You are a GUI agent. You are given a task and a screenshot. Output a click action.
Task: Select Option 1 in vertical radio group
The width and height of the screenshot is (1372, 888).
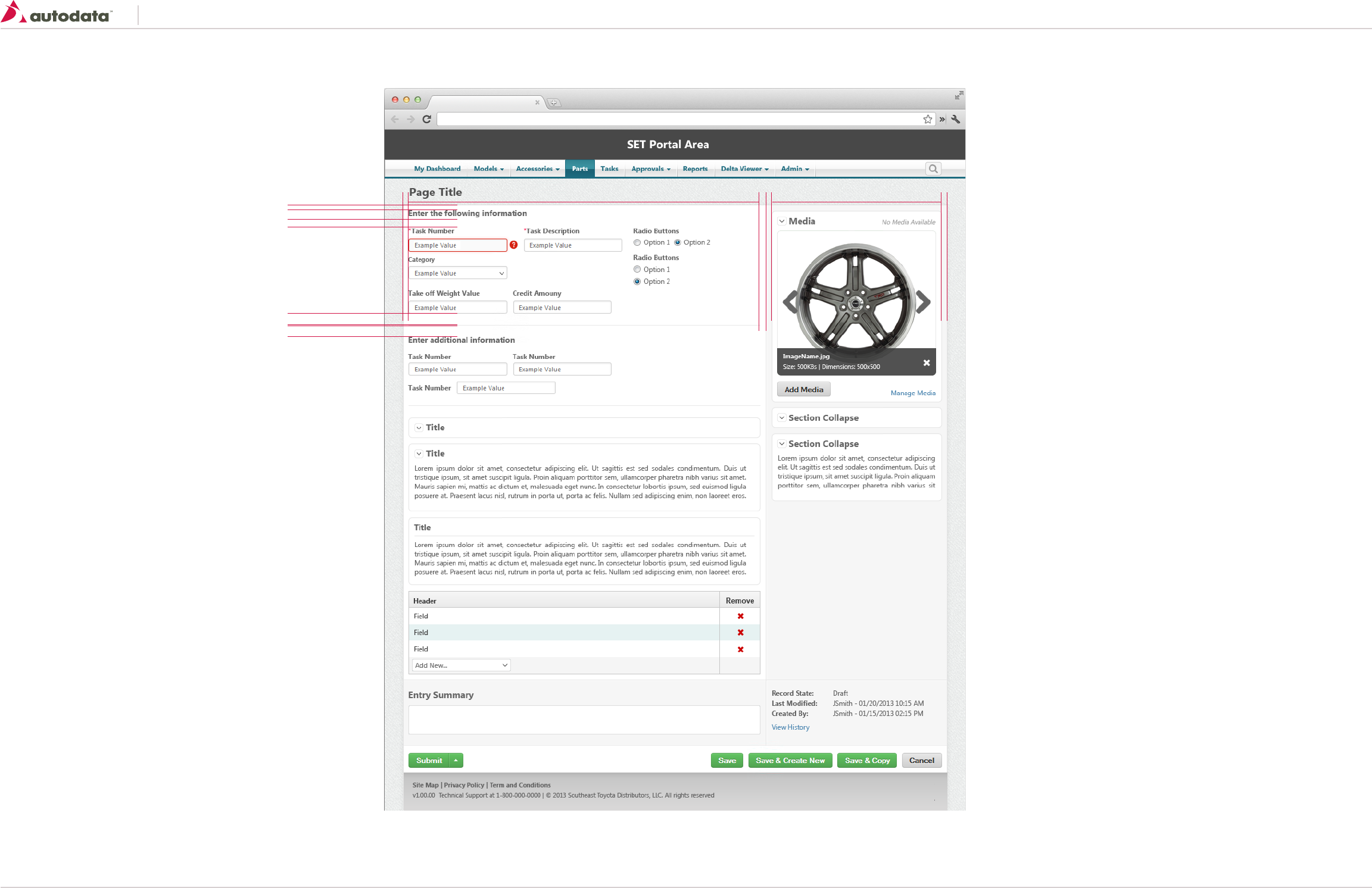coord(637,270)
